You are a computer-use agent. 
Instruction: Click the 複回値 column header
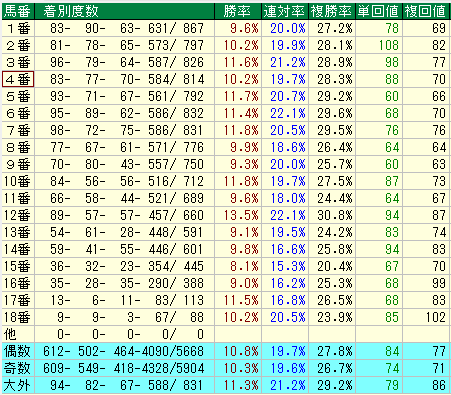tap(426, 11)
